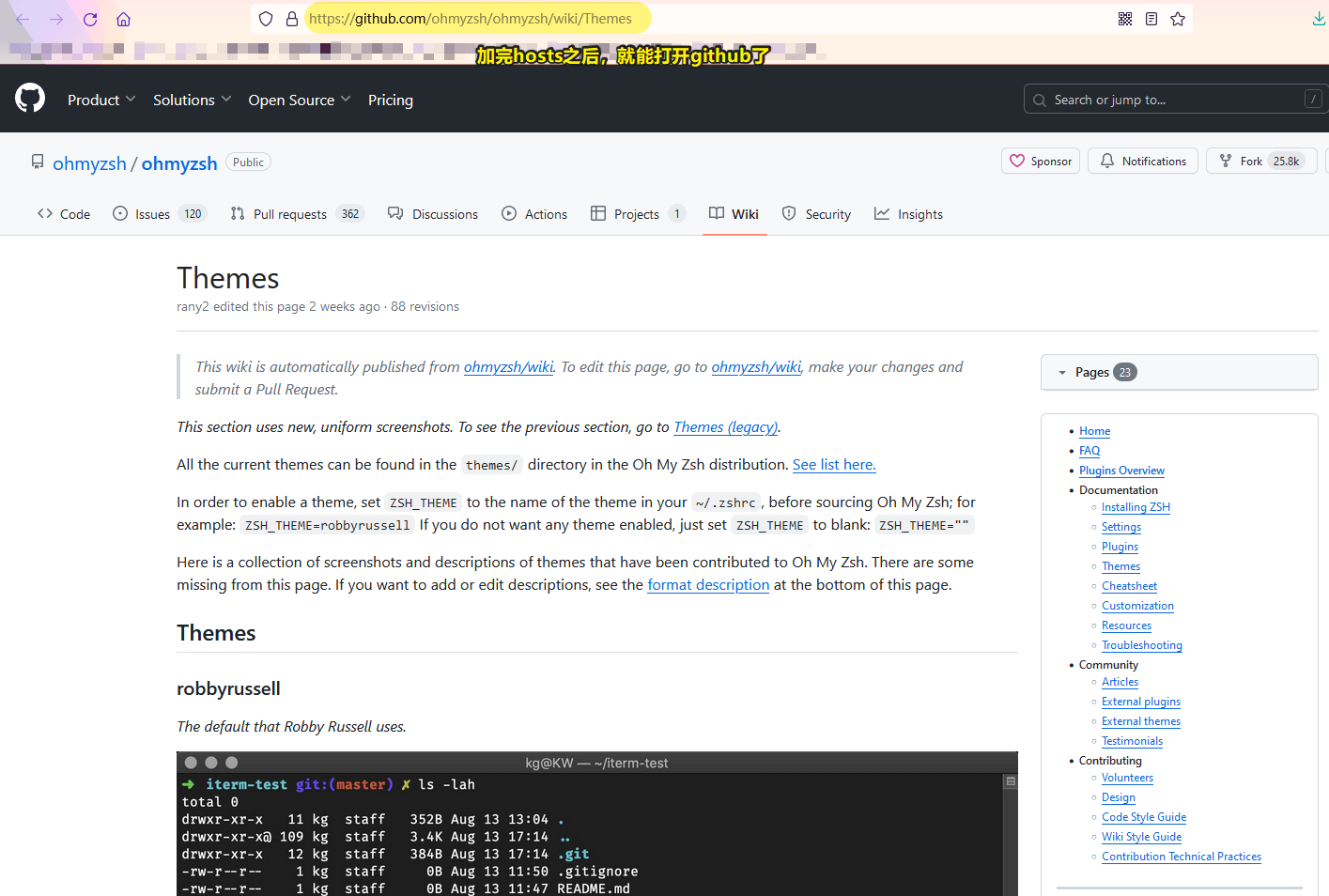Click the fork count 25.8k badge
This screenshot has height=896, width=1329.
(1287, 161)
